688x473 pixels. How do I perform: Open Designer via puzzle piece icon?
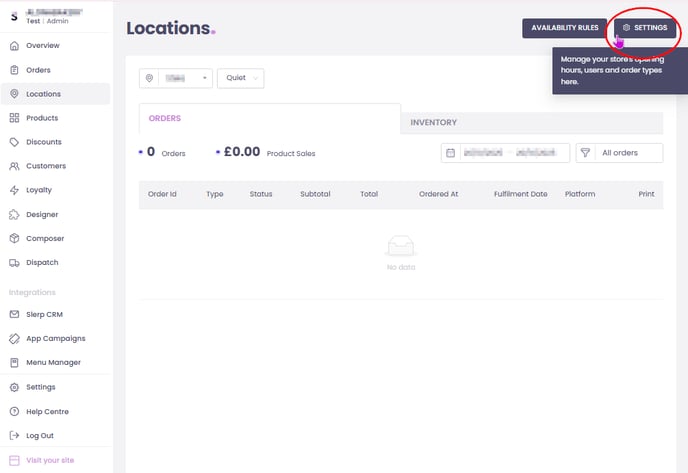point(14,214)
